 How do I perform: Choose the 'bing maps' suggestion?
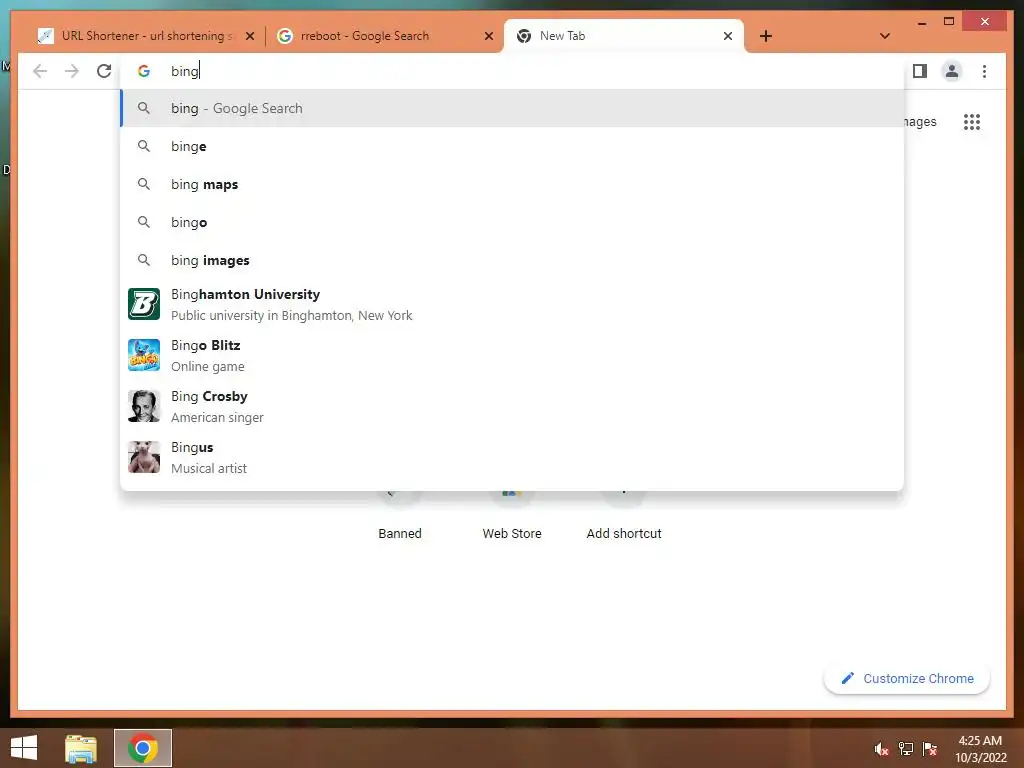tap(512, 184)
